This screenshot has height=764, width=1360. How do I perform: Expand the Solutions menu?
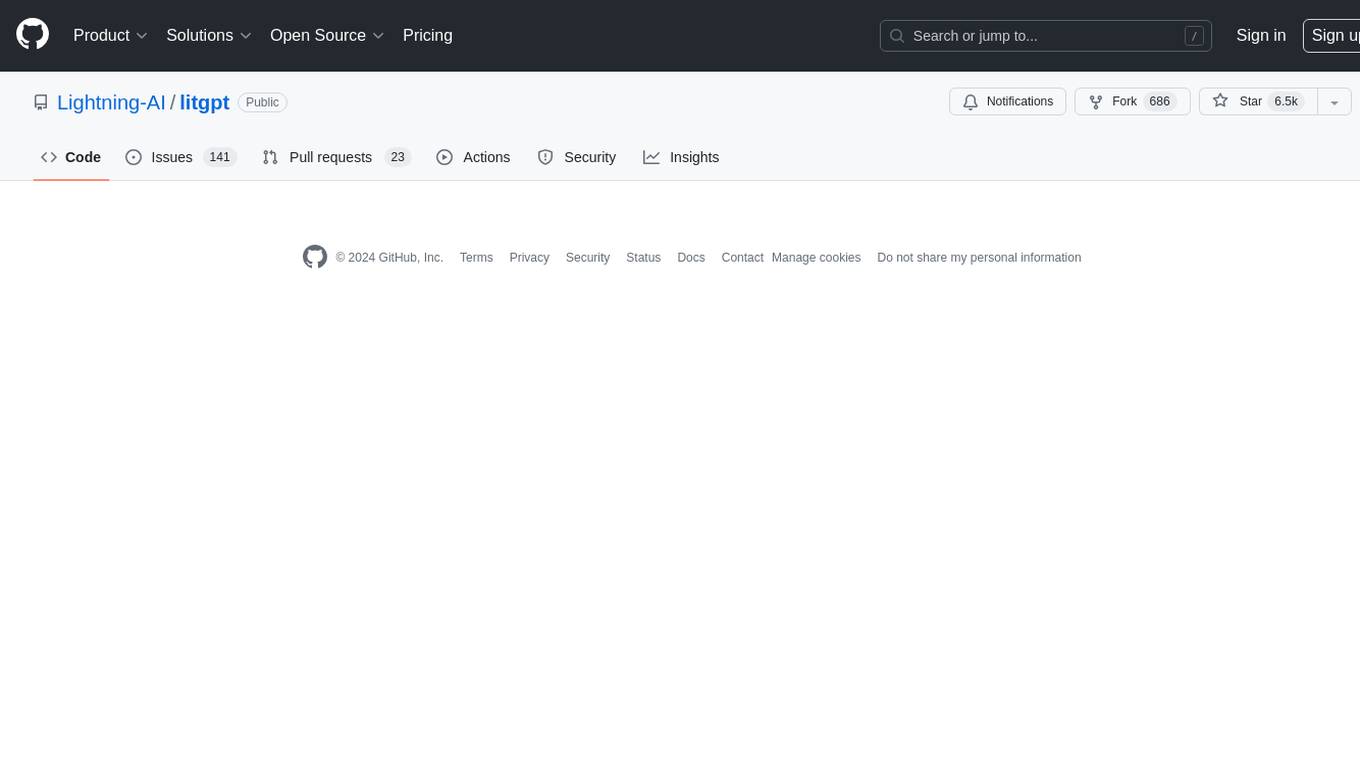click(209, 35)
